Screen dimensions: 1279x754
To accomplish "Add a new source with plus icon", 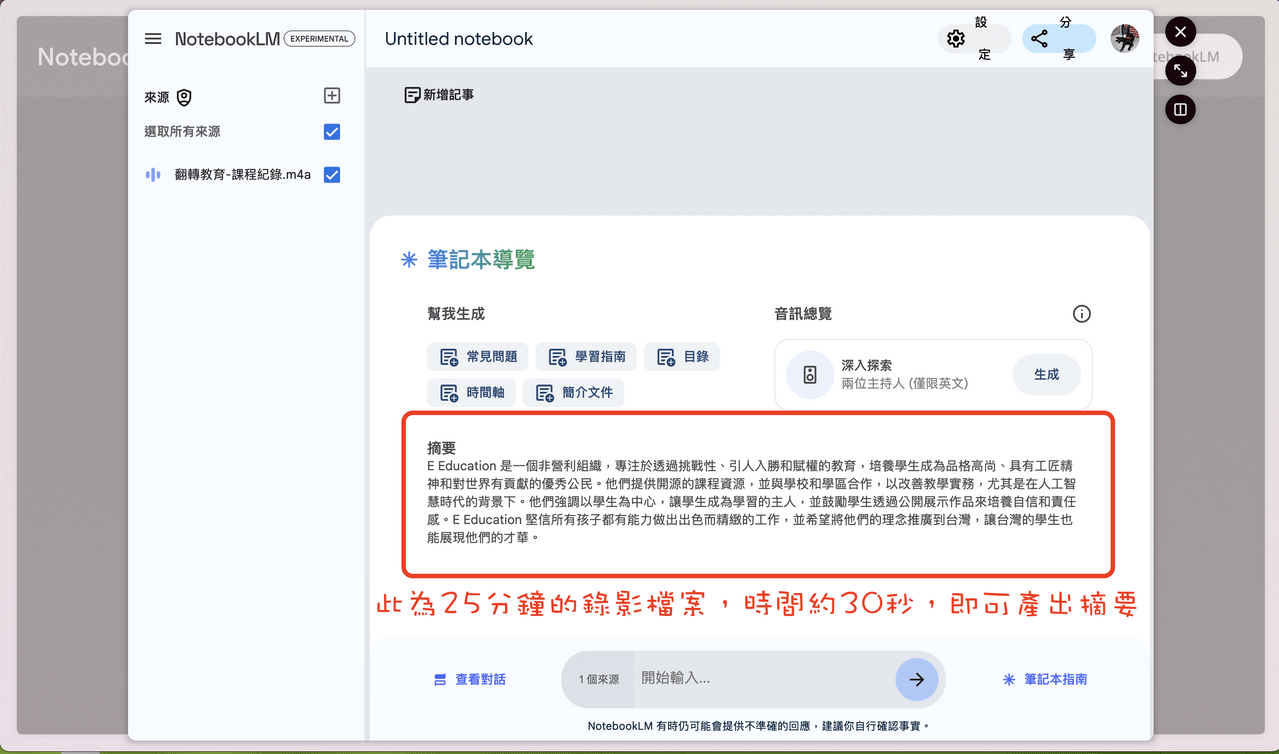I will [332, 96].
